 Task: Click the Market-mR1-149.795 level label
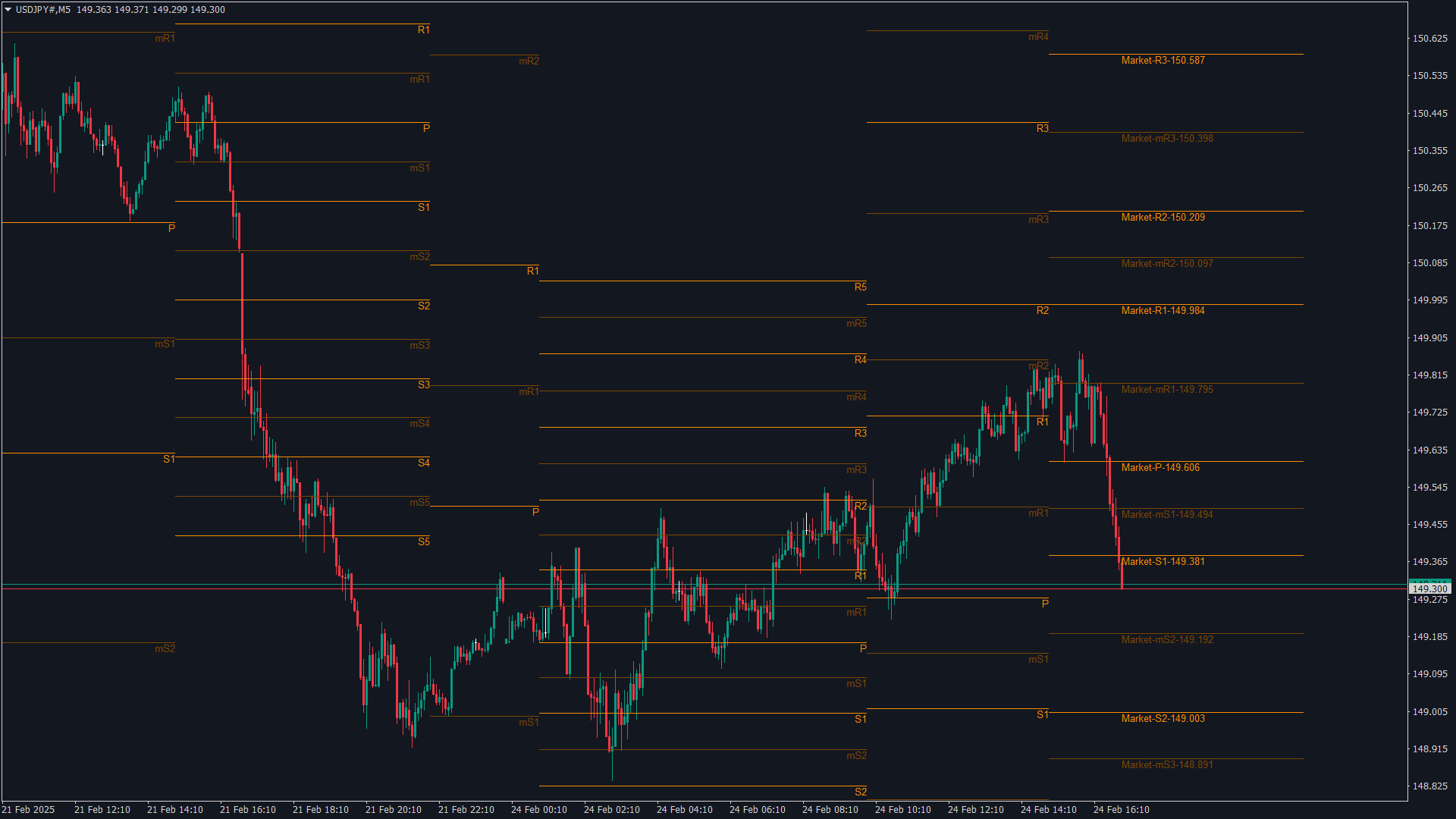coord(1167,390)
